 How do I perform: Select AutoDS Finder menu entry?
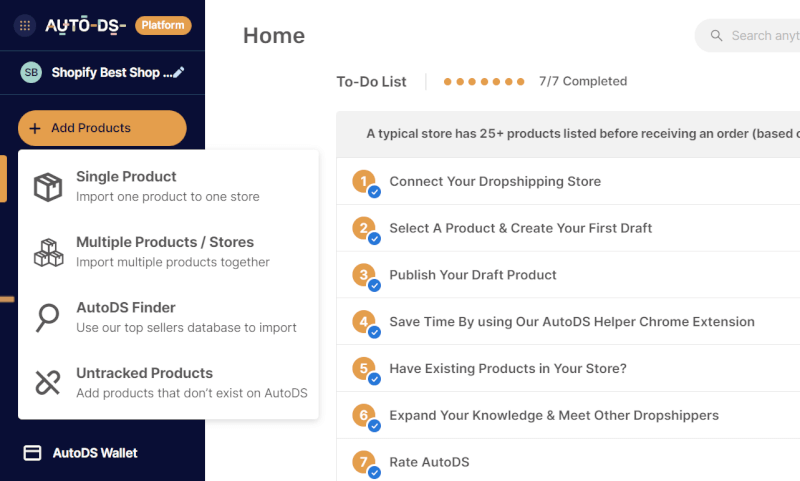(x=168, y=317)
